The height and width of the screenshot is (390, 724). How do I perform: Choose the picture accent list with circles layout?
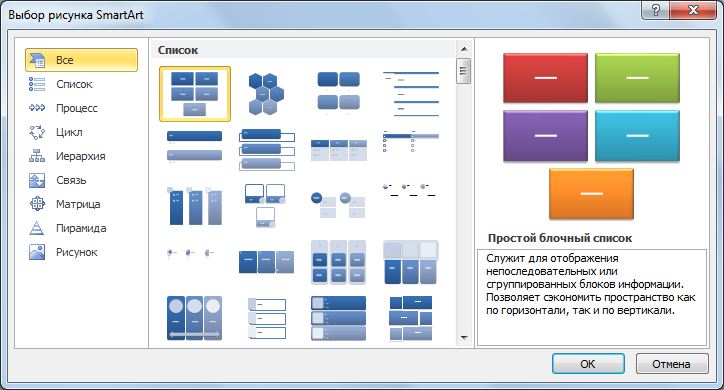(x=338, y=204)
